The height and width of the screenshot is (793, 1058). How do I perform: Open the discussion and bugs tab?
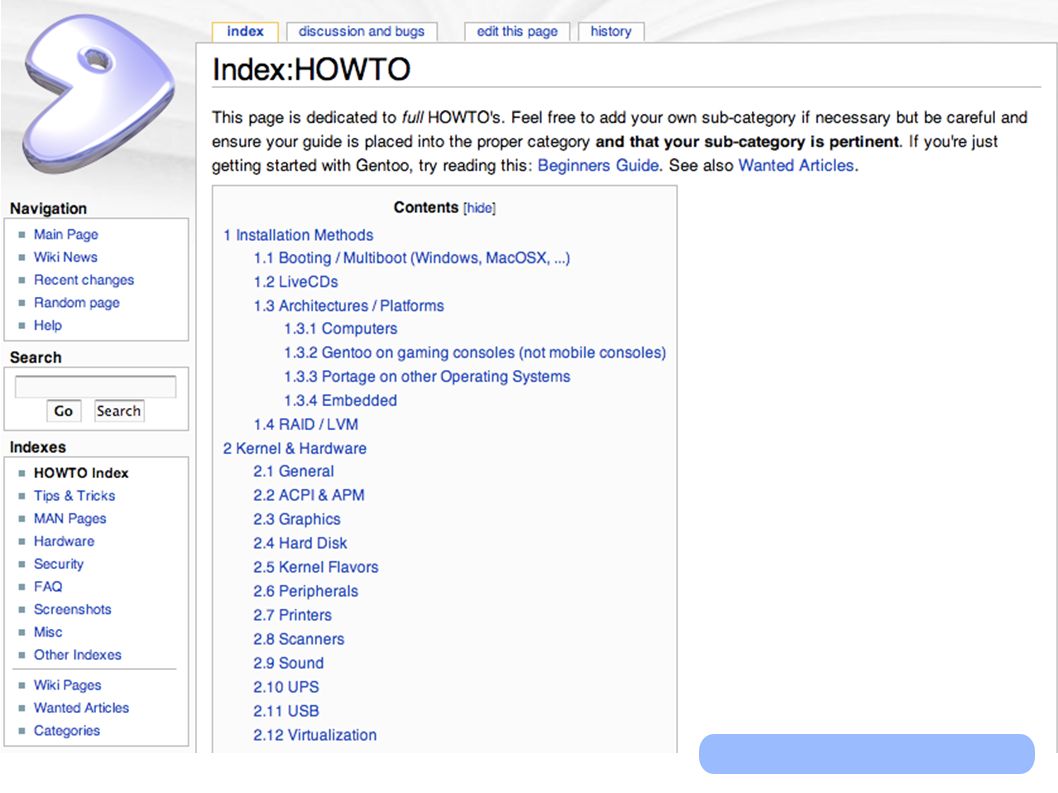click(362, 32)
